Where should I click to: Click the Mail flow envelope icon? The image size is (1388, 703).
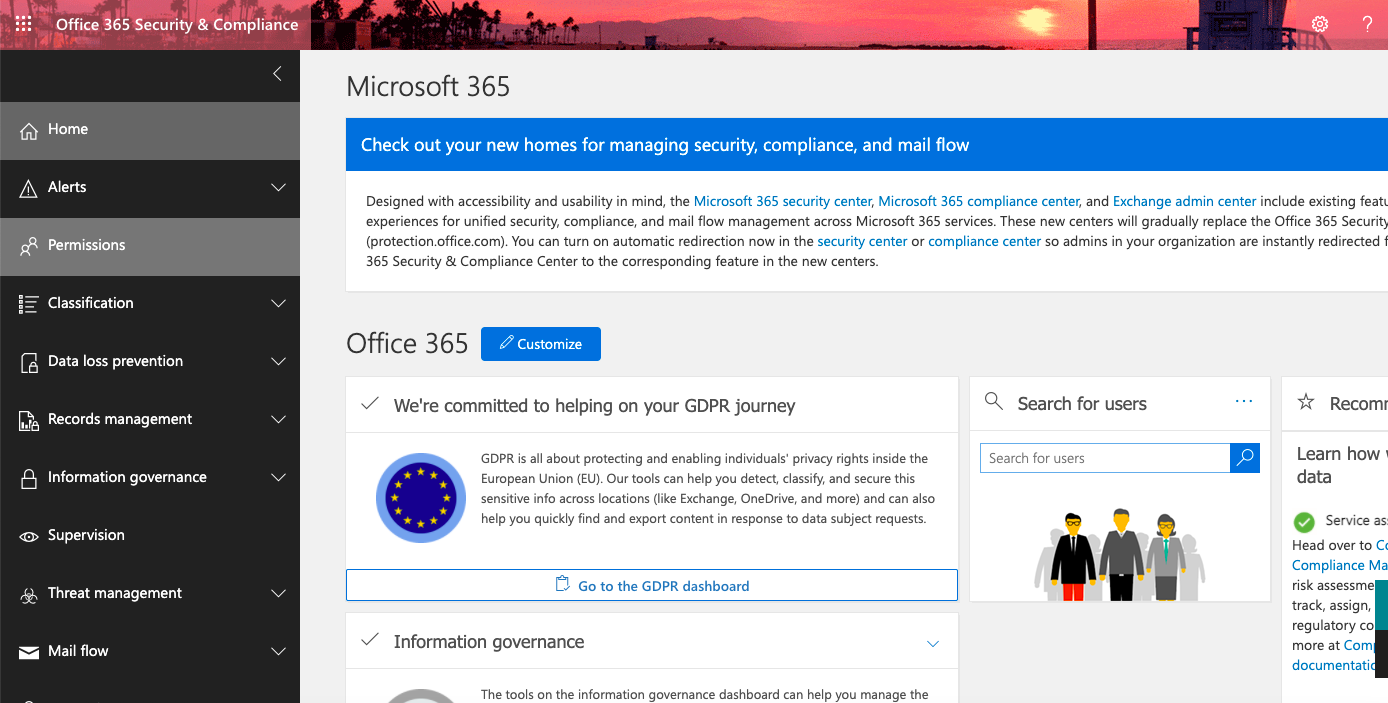pyautogui.click(x=29, y=652)
